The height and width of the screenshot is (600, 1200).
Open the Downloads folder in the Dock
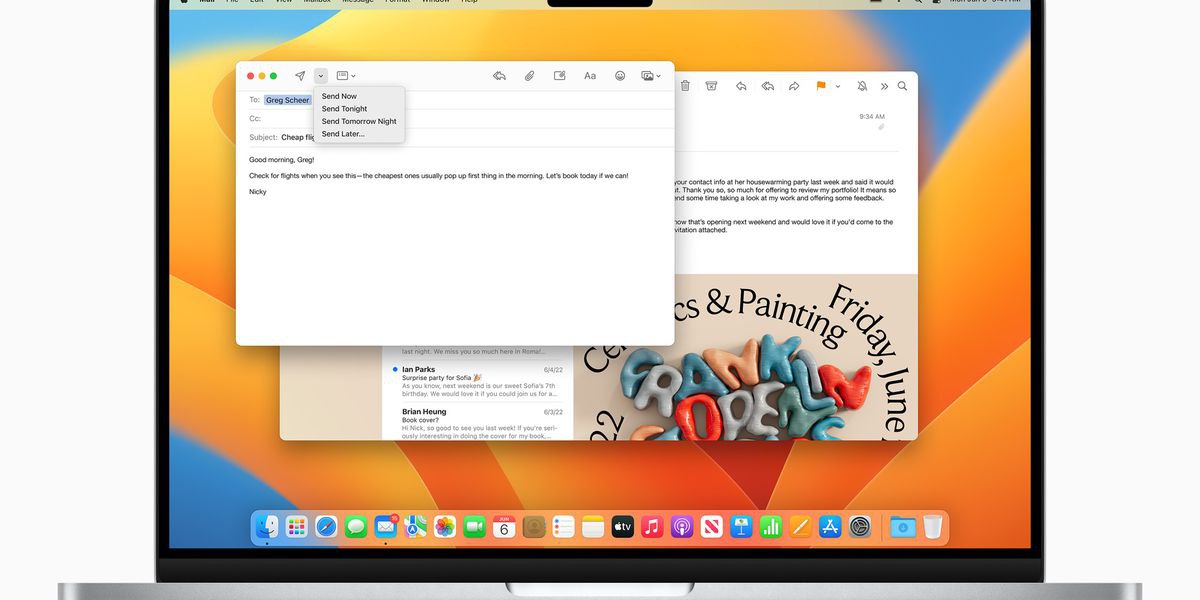pyautogui.click(x=903, y=527)
